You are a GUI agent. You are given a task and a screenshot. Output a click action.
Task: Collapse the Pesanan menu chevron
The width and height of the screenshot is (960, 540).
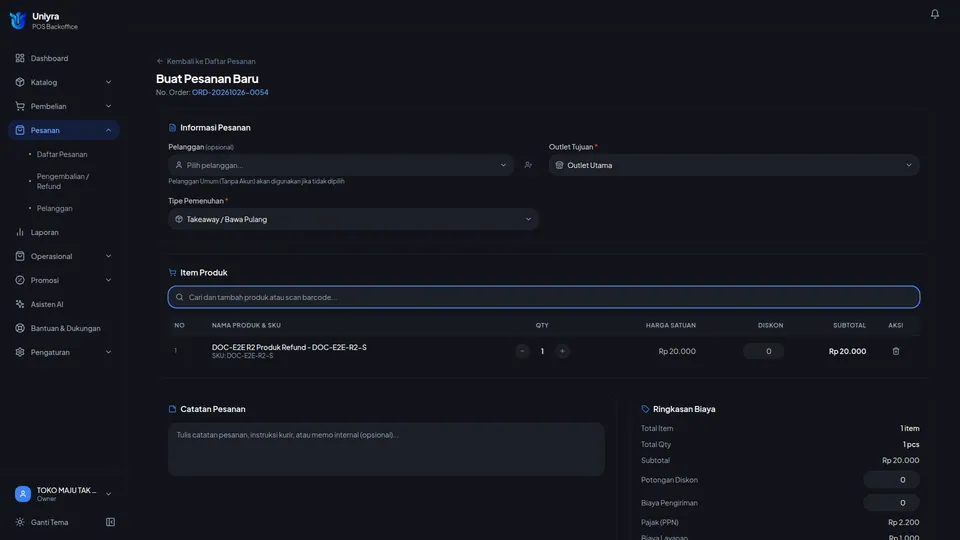[x=108, y=130]
